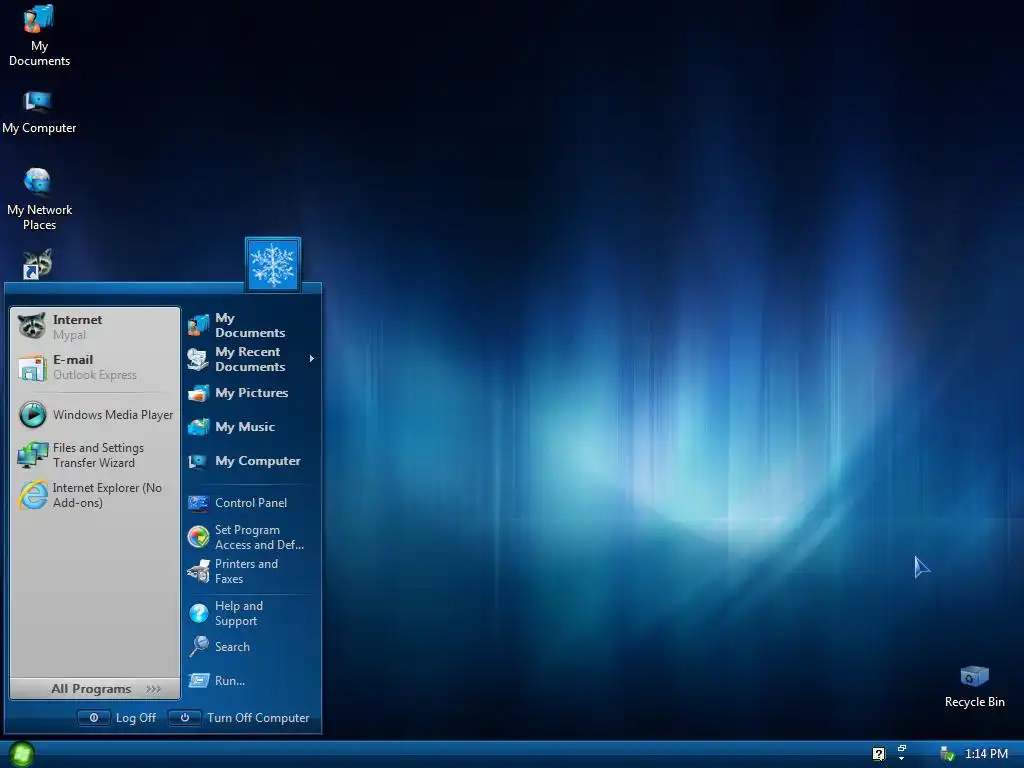This screenshot has height=768, width=1024.
Task: Click the green Start orb on the taskbar
Action: 22,754
